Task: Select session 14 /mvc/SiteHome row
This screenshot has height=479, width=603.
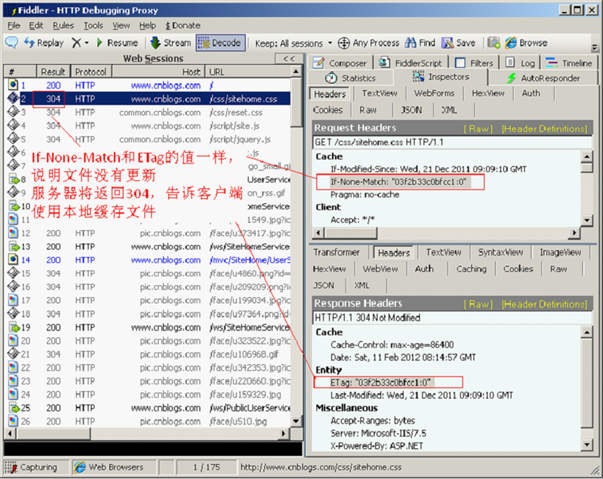Action: (x=148, y=260)
